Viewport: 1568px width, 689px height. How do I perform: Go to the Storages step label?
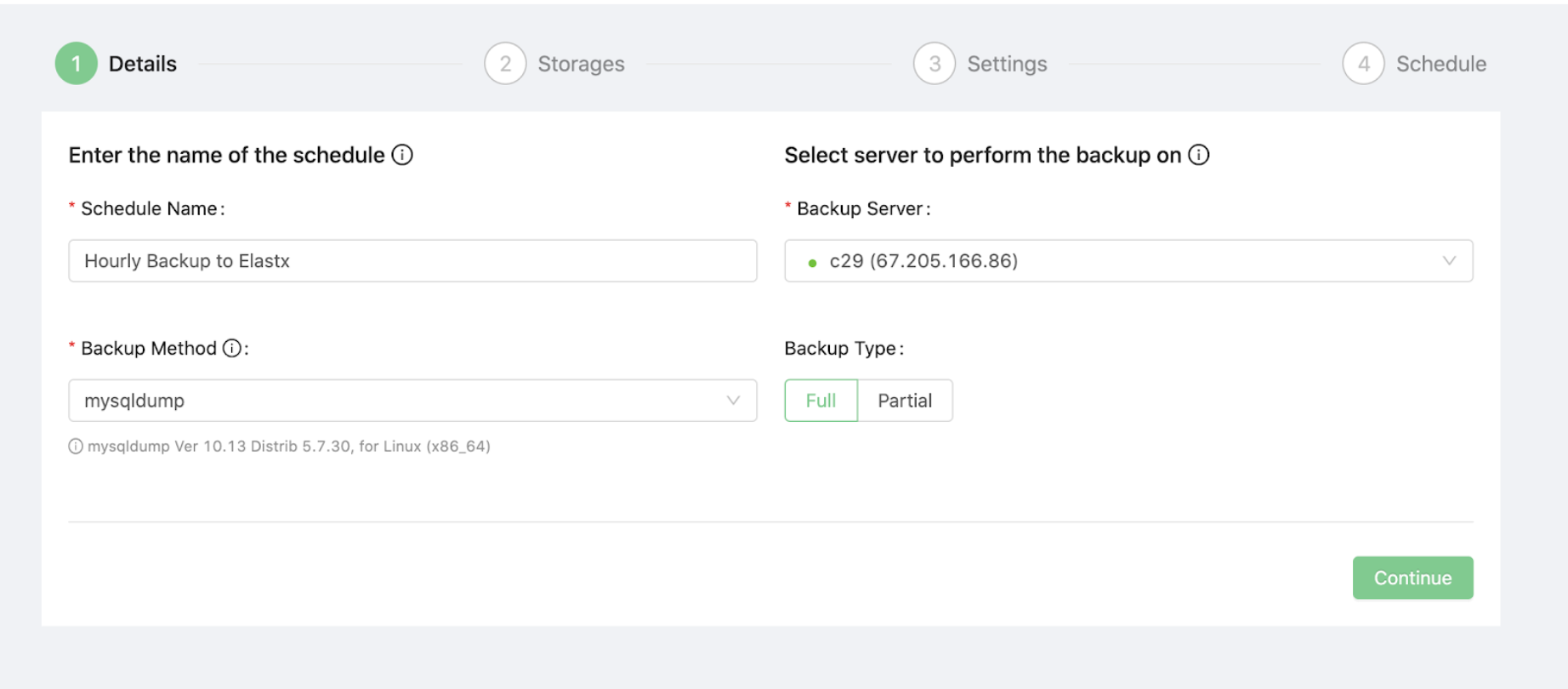[581, 64]
